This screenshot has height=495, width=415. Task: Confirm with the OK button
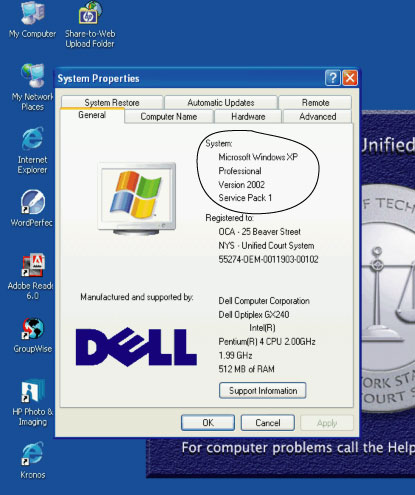[x=208, y=423]
